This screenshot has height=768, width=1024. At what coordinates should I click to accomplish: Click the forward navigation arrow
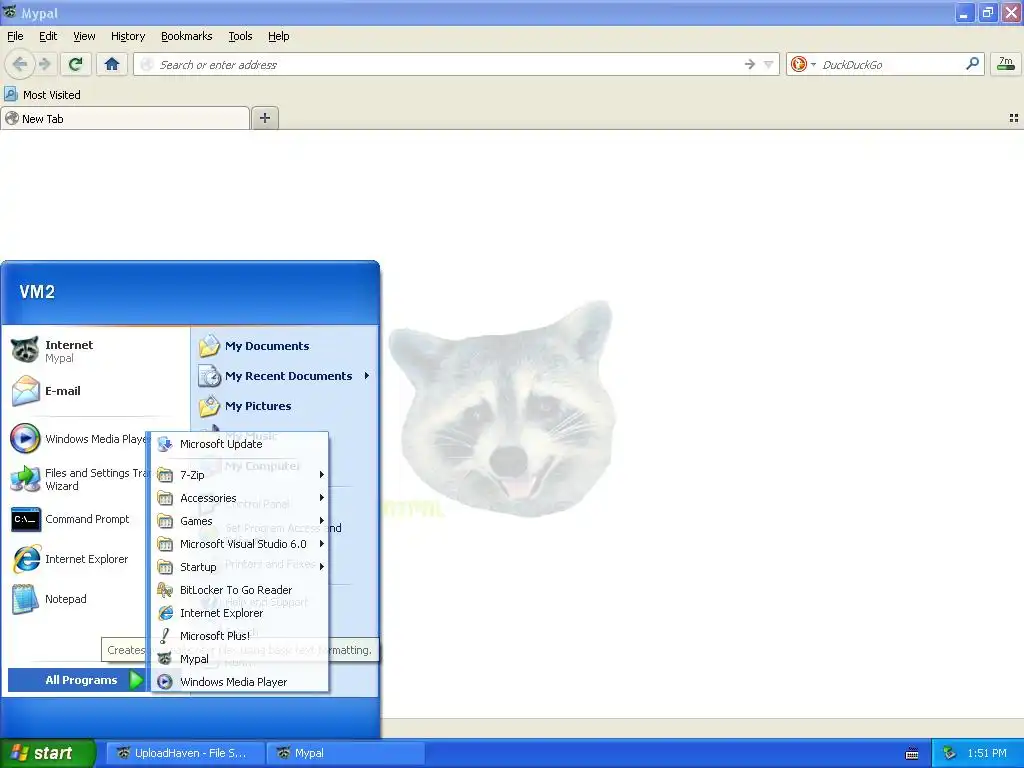[44, 64]
